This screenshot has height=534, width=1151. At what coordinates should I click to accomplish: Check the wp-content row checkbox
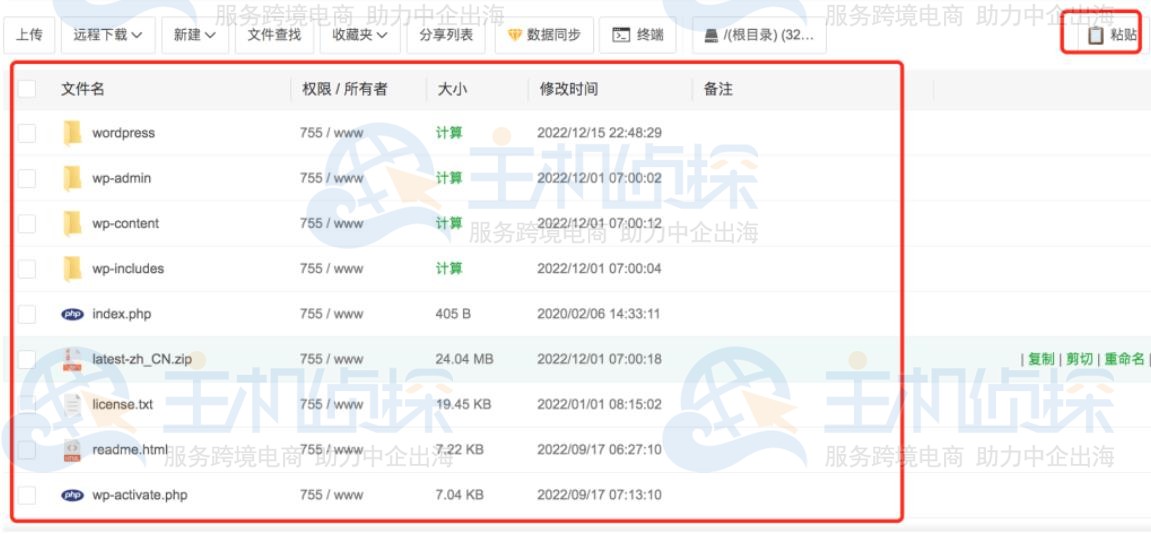pyautogui.click(x=26, y=223)
